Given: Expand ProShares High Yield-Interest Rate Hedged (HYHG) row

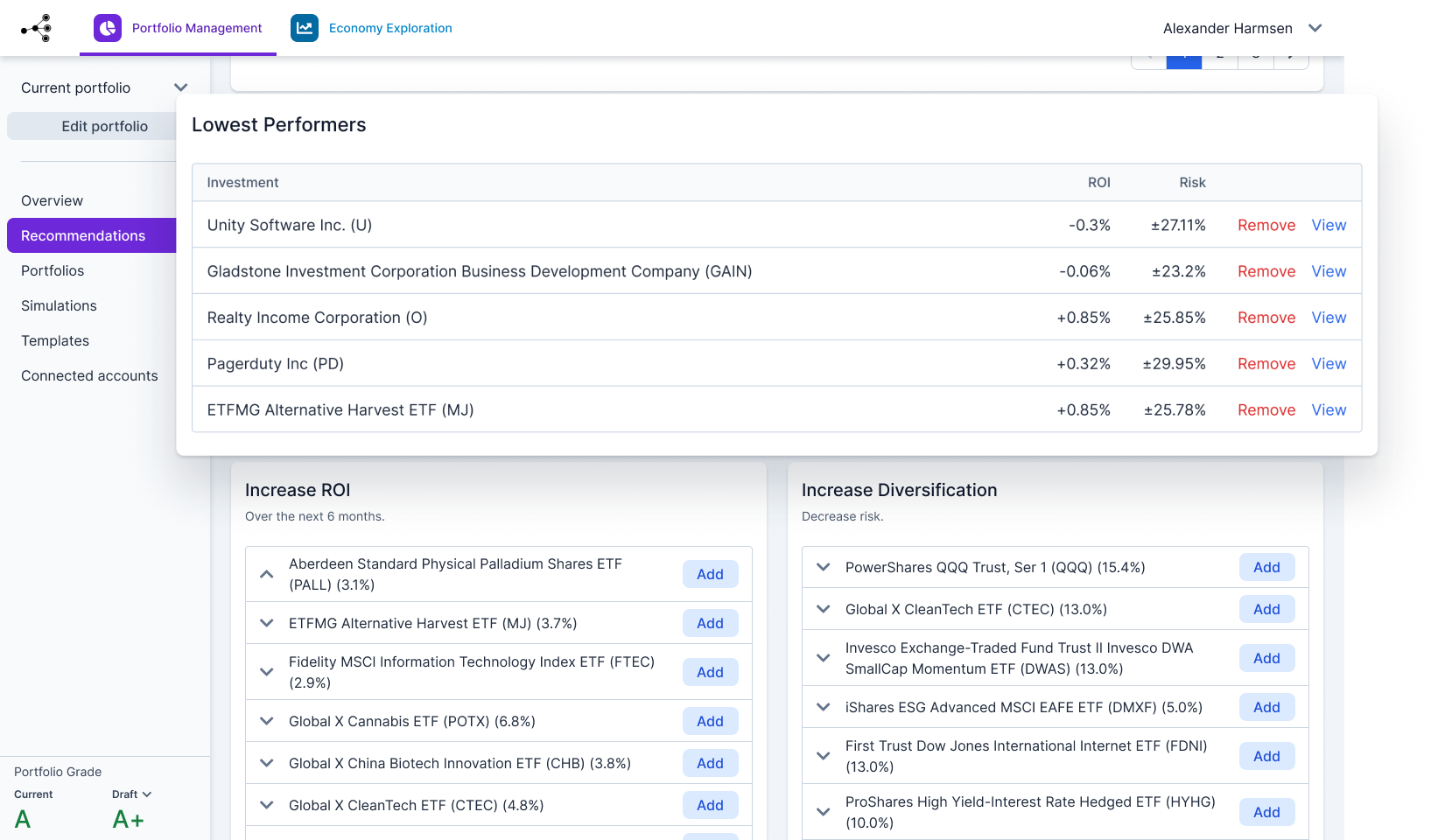Looking at the screenshot, I should (824, 812).
